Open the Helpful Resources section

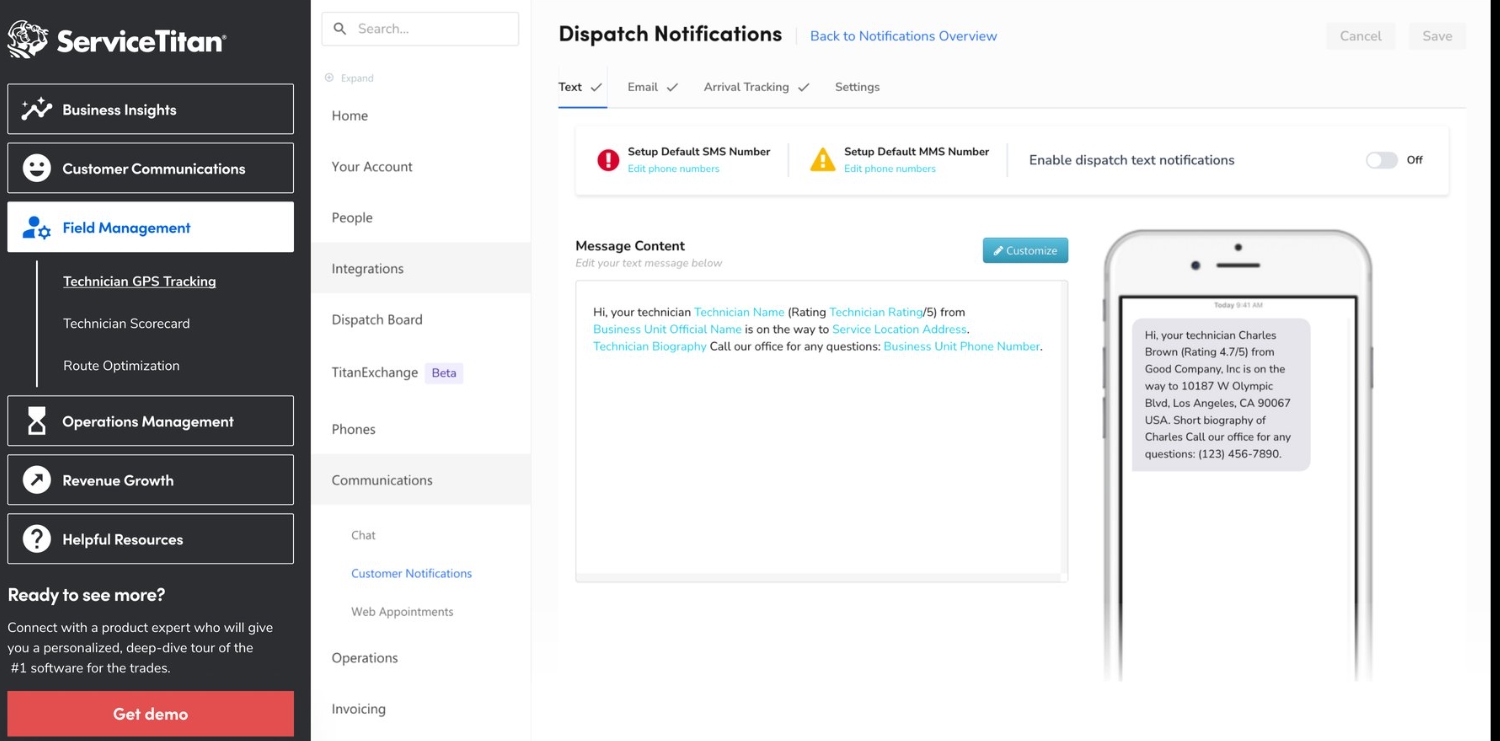(151, 539)
